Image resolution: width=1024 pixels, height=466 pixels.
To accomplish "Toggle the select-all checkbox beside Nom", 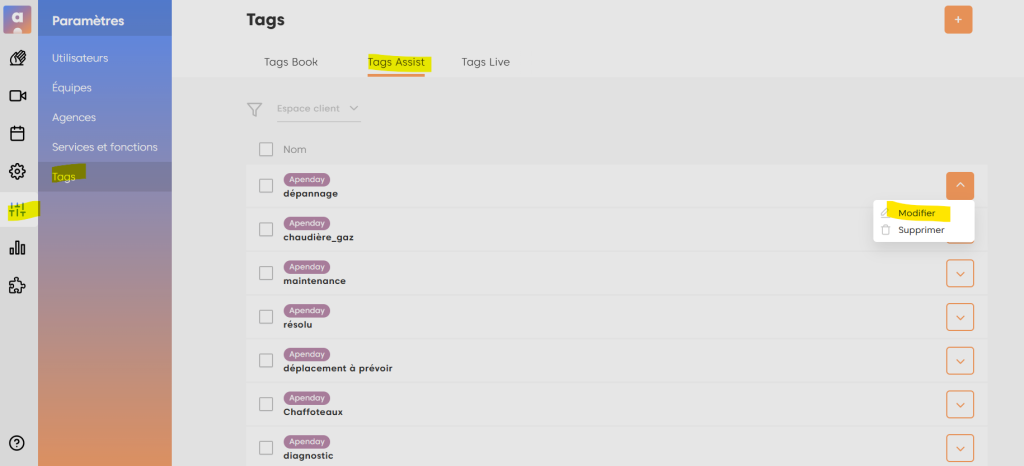I will coord(266,149).
